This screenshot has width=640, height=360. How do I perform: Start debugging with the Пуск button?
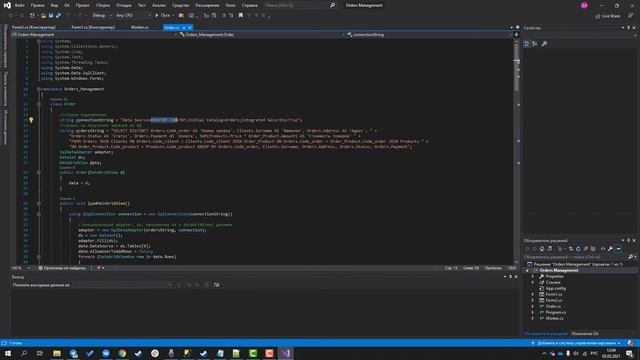point(163,16)
